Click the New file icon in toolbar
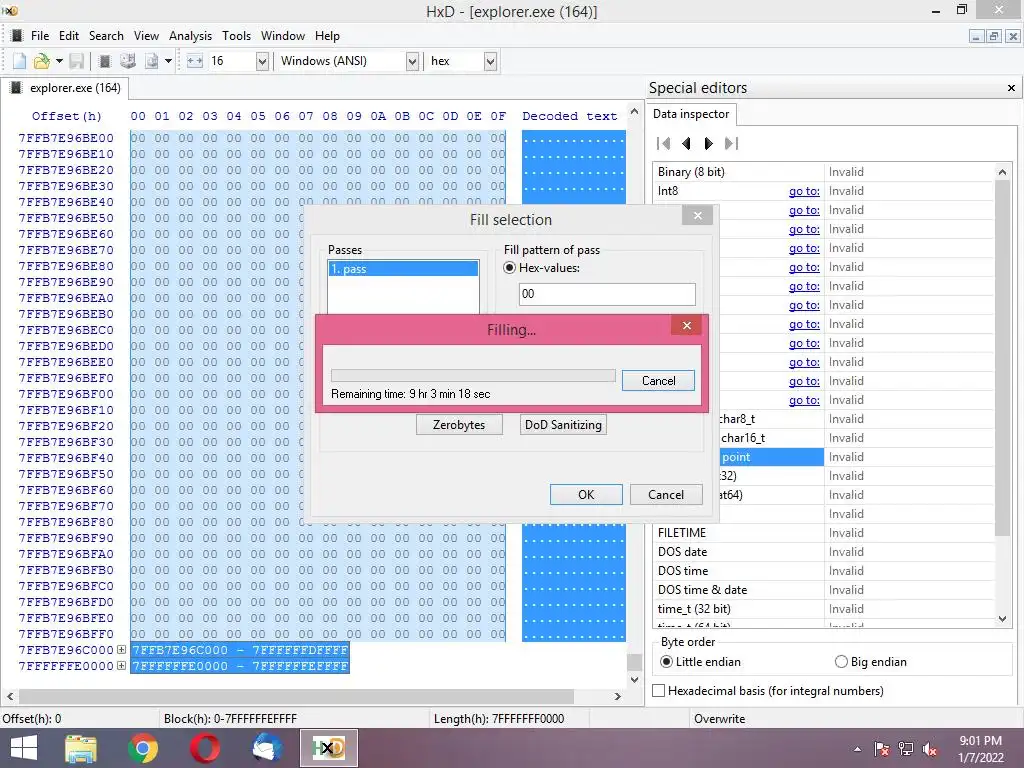This screenshot has width=1024, height=768. [20, 61]
